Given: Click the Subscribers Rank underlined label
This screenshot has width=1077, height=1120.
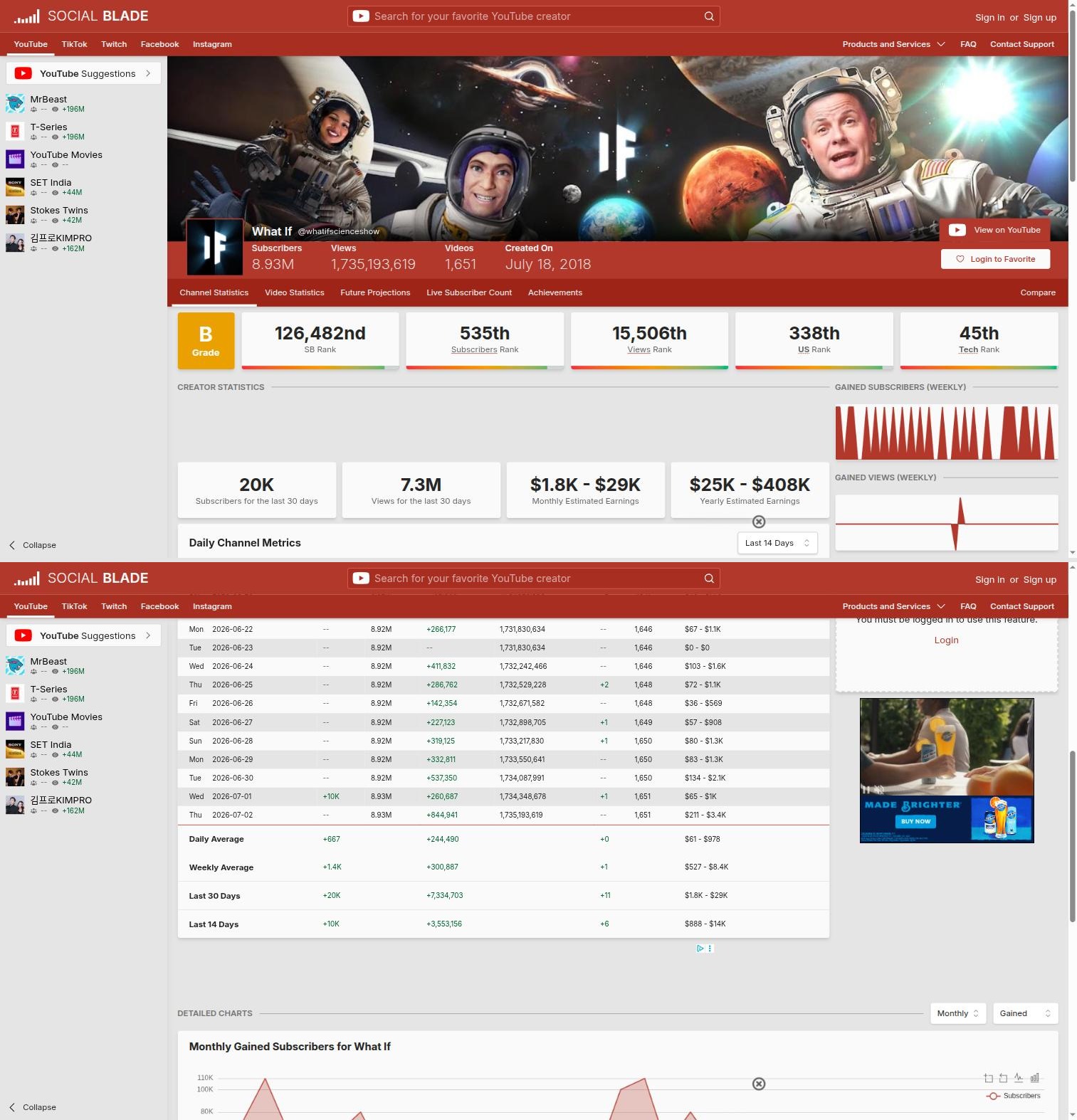Looking at the screenshot, I should point(474,349).
